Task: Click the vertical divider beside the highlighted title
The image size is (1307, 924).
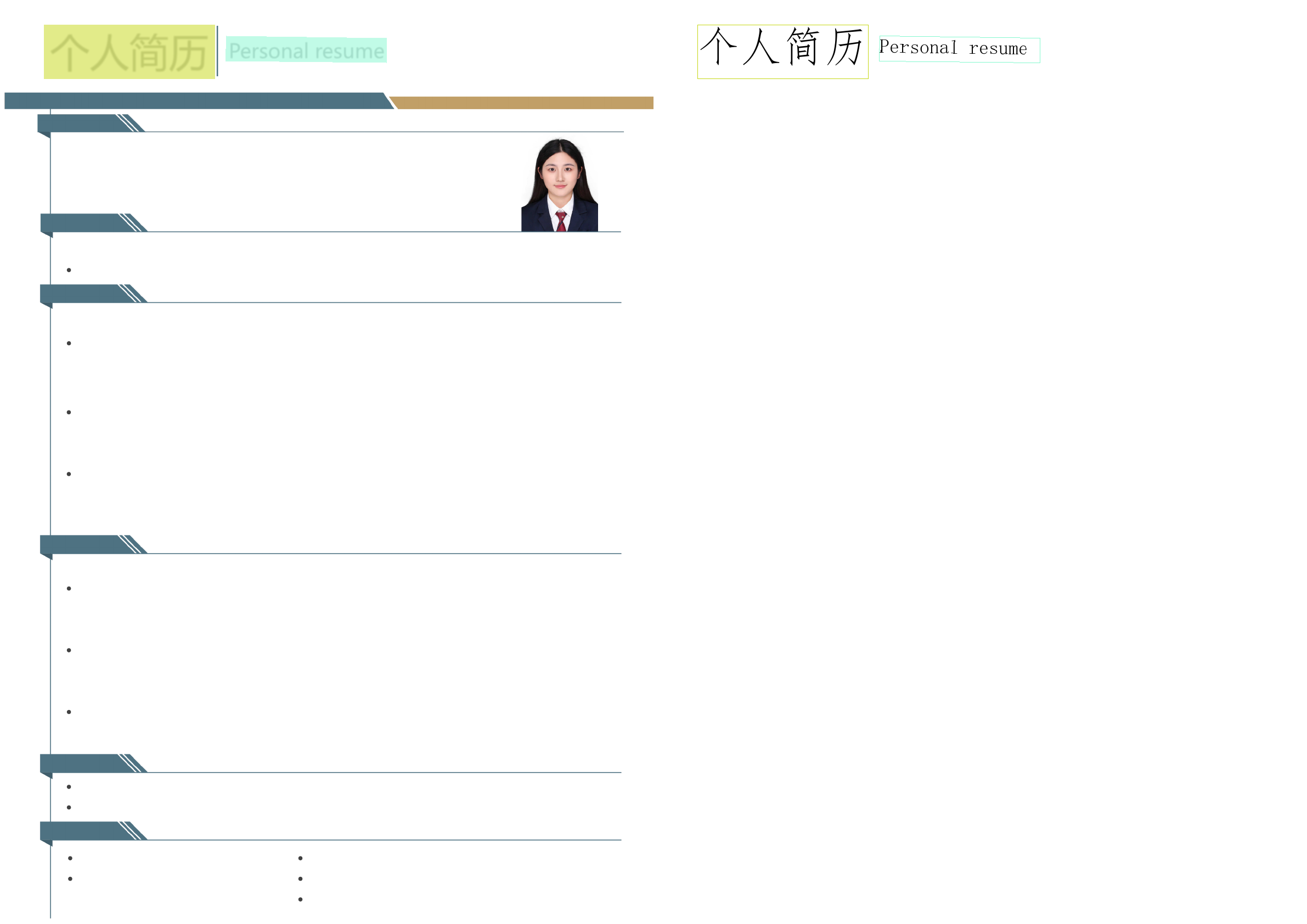Action: pyautogui.click(x=217, y=50)
